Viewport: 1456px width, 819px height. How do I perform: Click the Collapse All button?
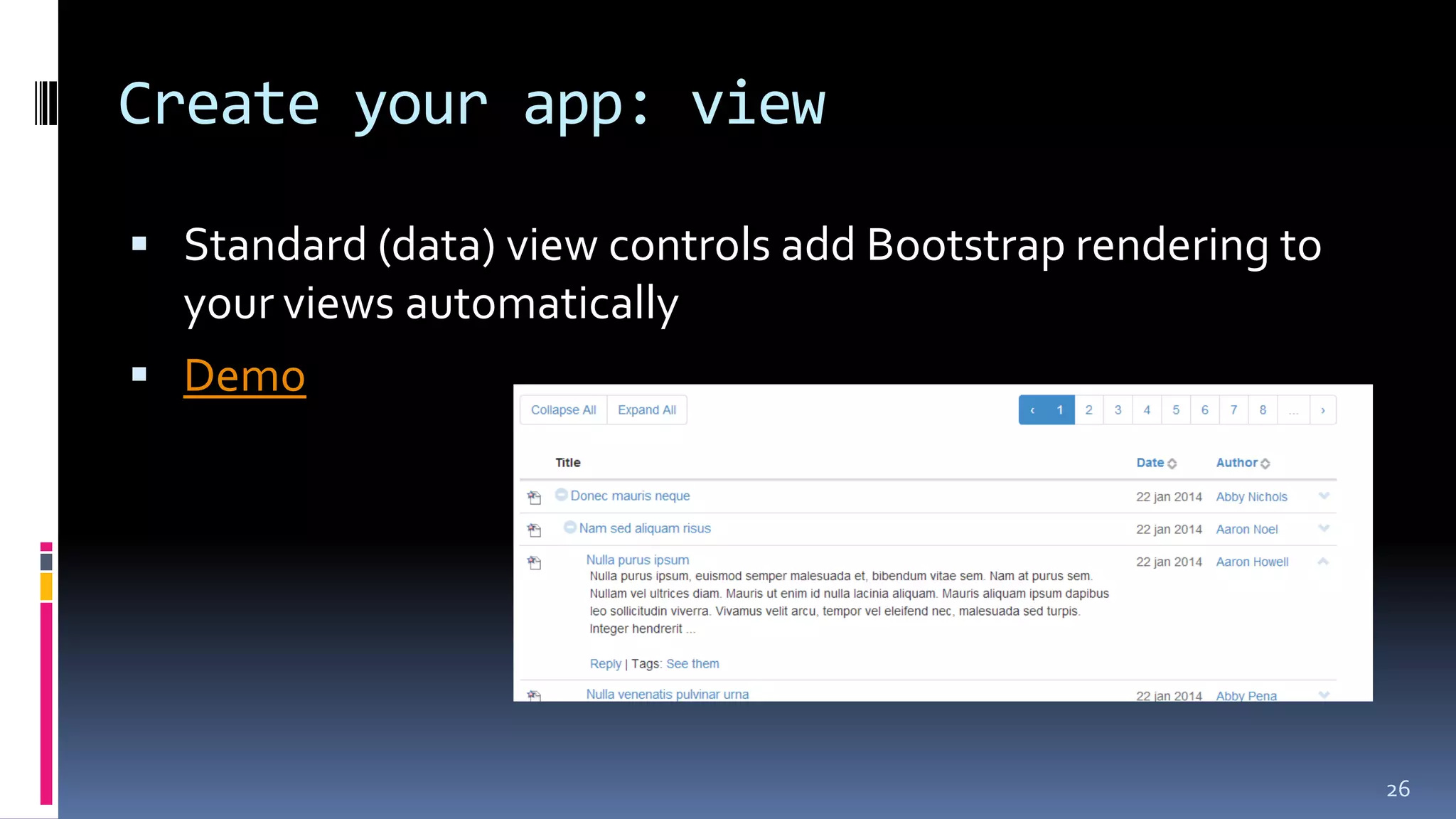[x=563, y=410]
